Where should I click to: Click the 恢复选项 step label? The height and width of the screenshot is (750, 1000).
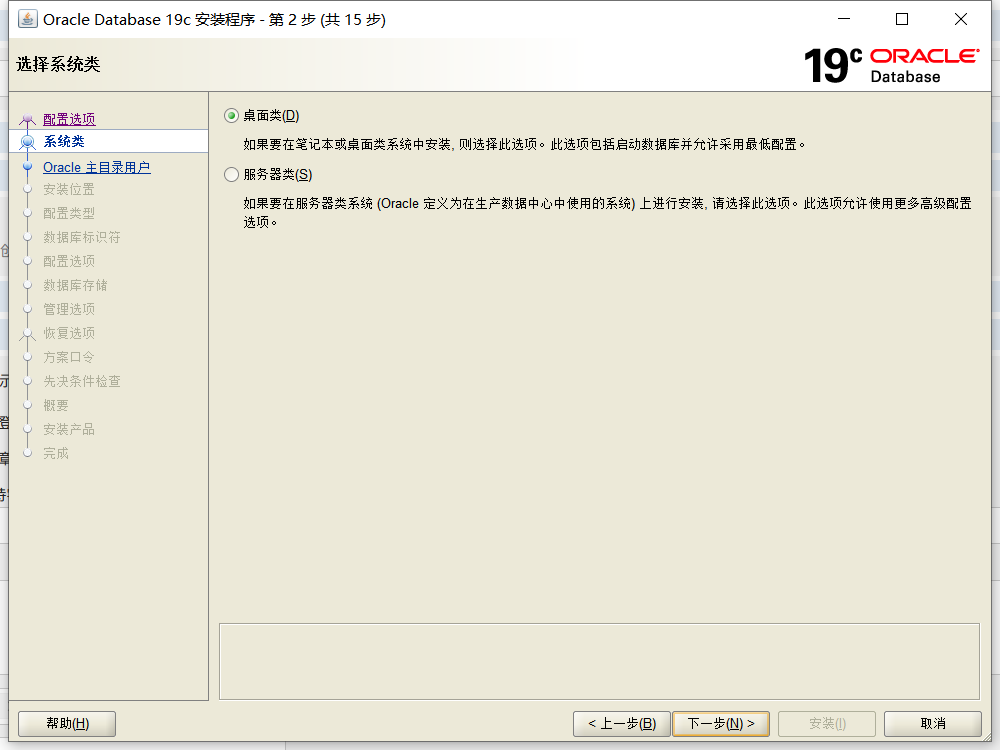[x=69, y=333]
